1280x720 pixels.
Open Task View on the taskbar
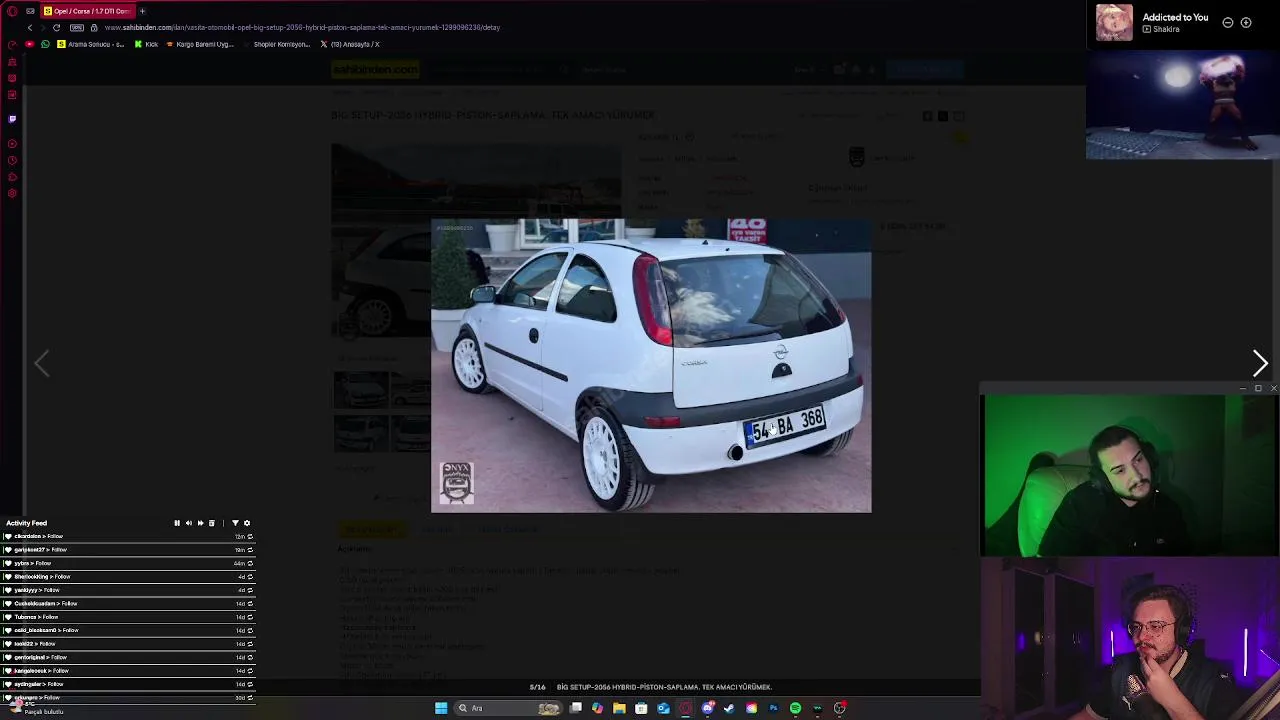(x=576, y=708)
